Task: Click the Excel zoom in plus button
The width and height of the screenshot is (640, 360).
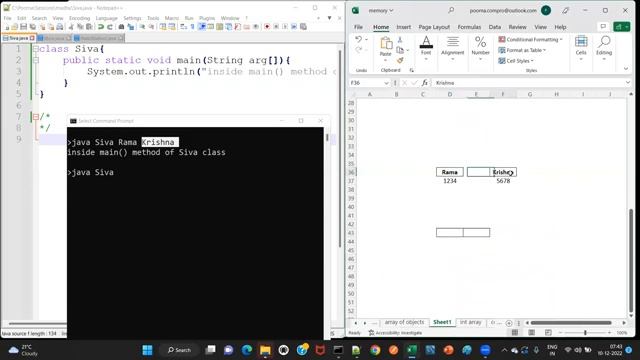Action: [609, 333]
